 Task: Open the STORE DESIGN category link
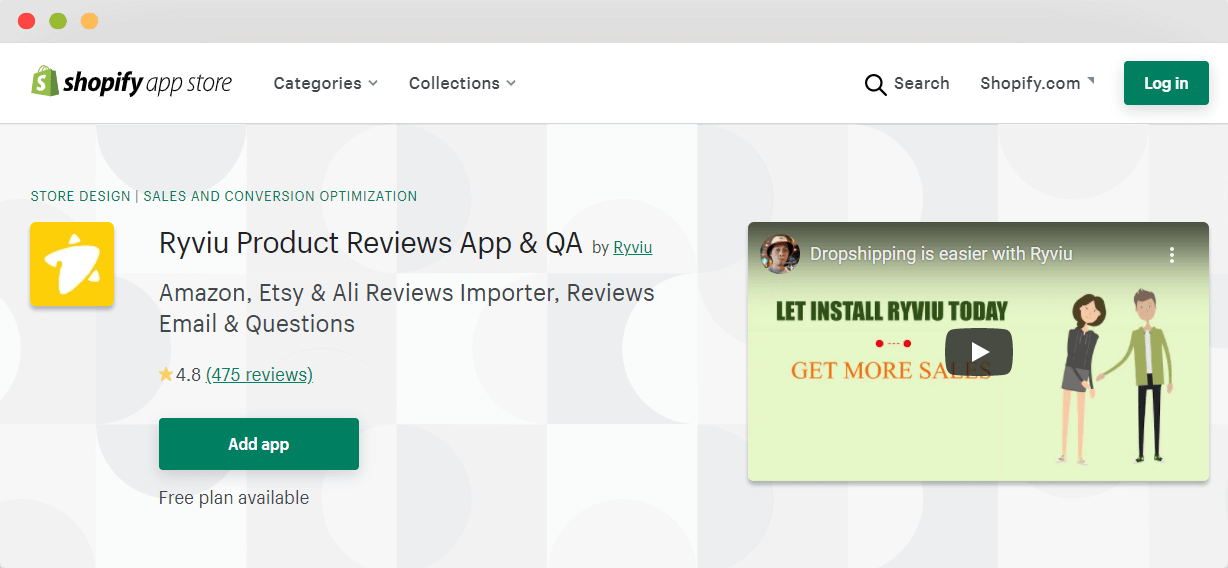pos(81,196)
